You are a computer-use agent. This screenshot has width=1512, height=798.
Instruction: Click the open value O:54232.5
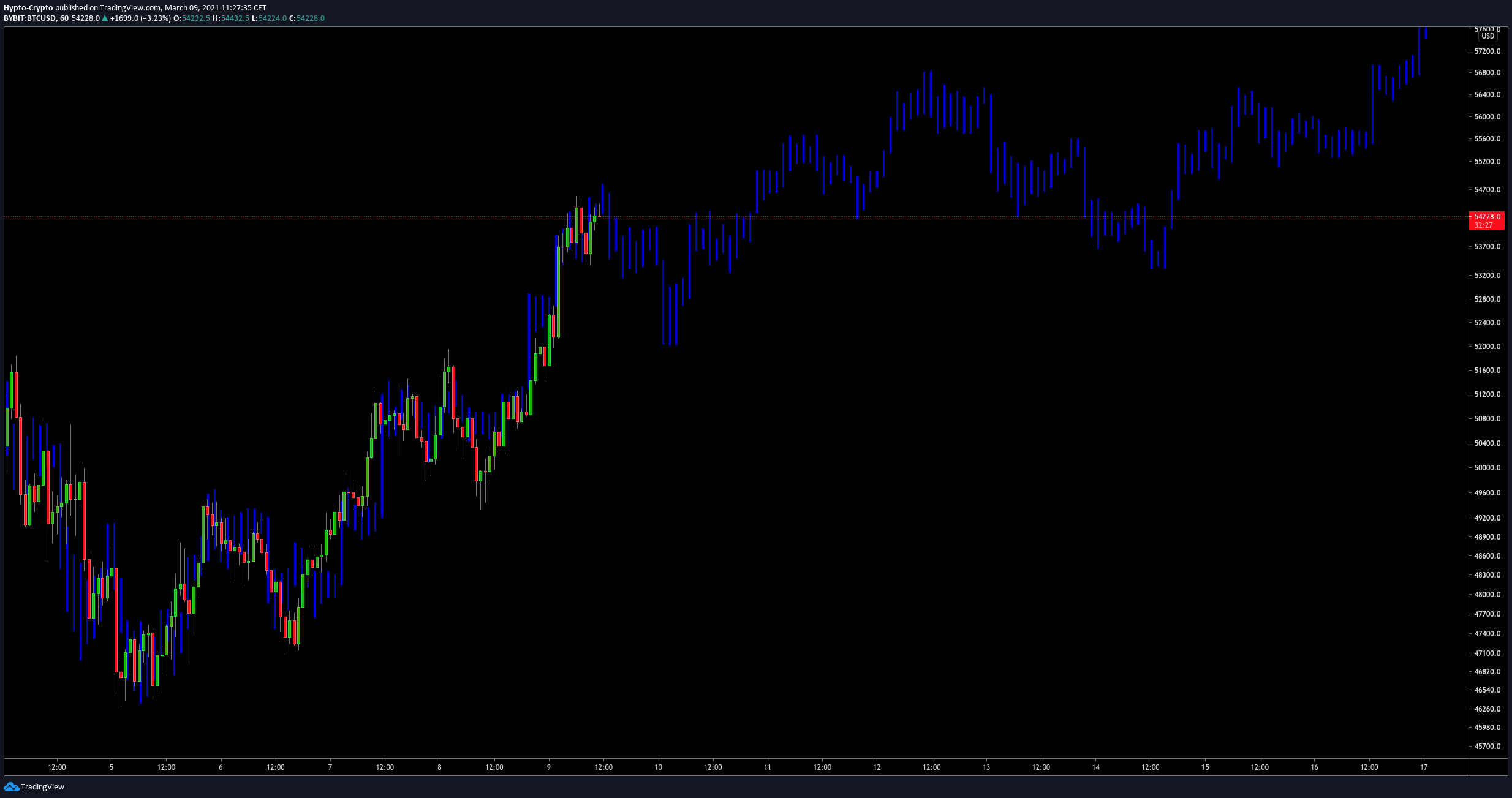192,18
